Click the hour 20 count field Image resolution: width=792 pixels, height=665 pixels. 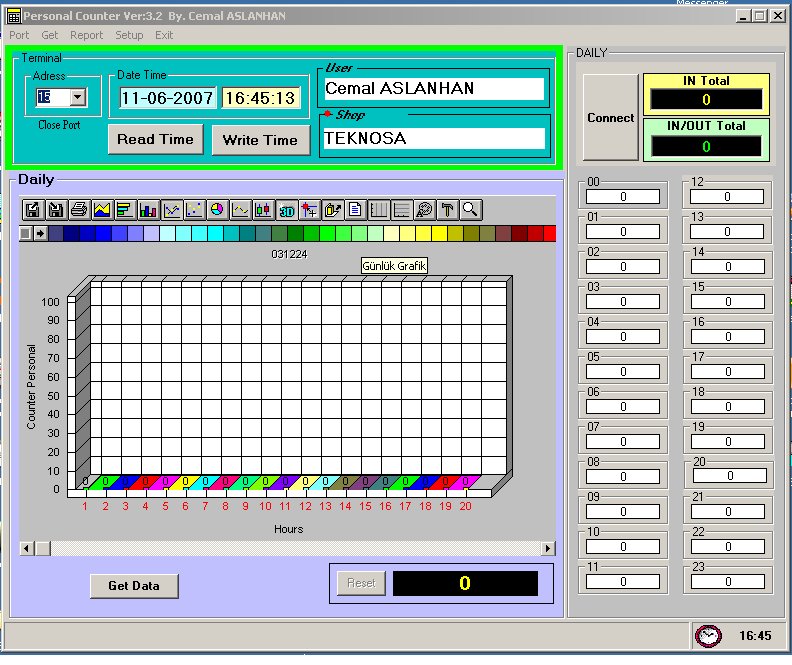coord(730,476)
